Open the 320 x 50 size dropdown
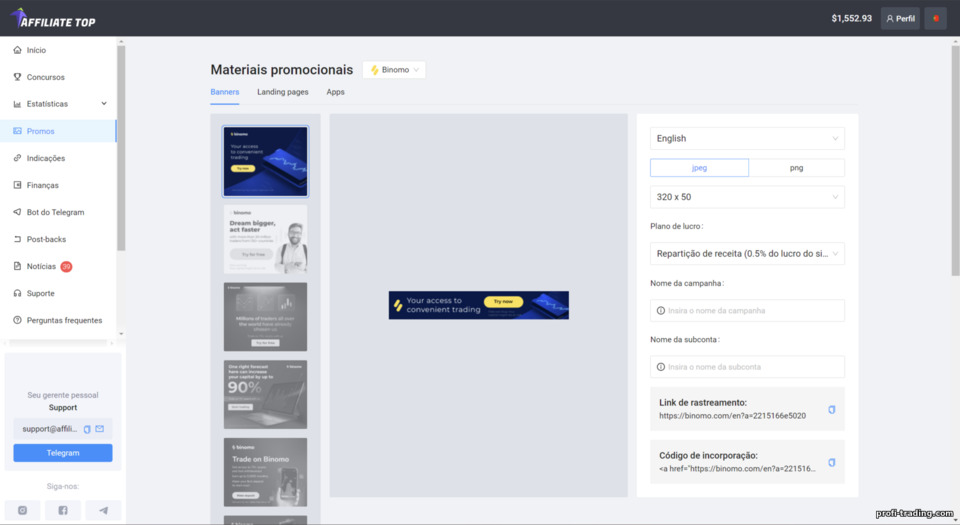 (747, 197)
